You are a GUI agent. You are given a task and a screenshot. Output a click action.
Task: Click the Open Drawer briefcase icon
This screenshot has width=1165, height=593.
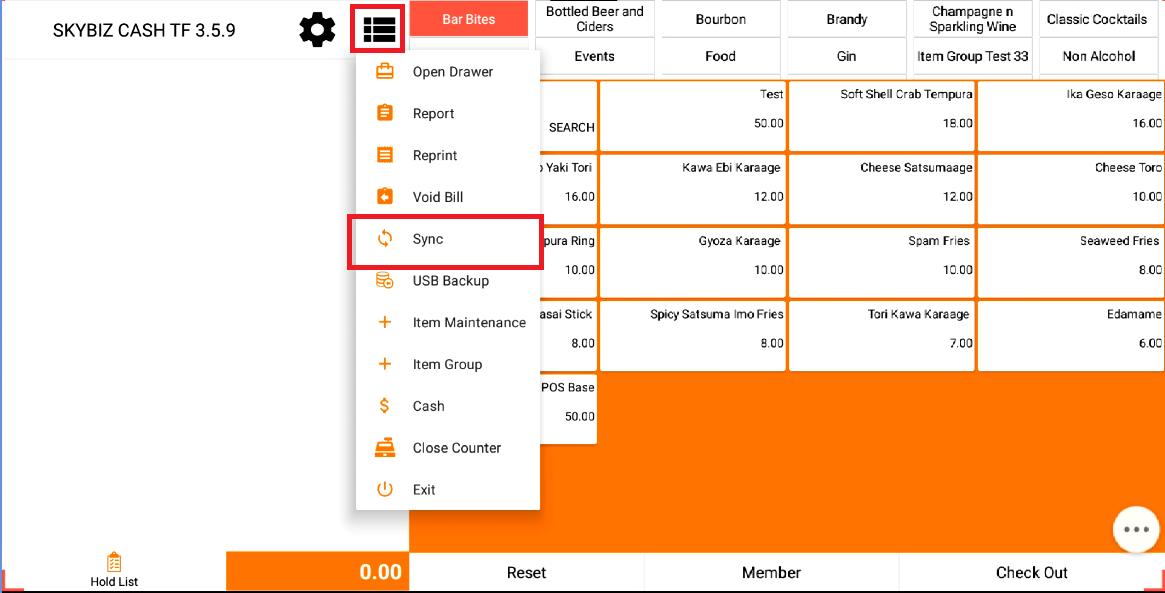point(385,72)
